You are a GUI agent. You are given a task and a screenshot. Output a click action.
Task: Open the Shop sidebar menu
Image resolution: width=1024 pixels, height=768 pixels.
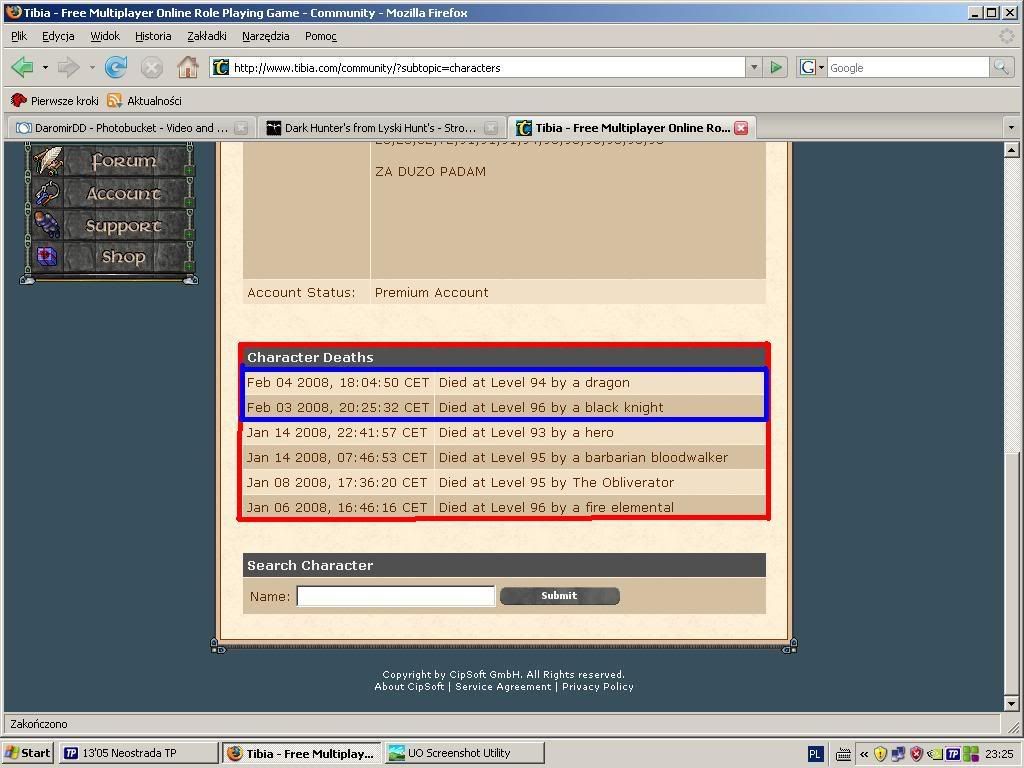123,257
